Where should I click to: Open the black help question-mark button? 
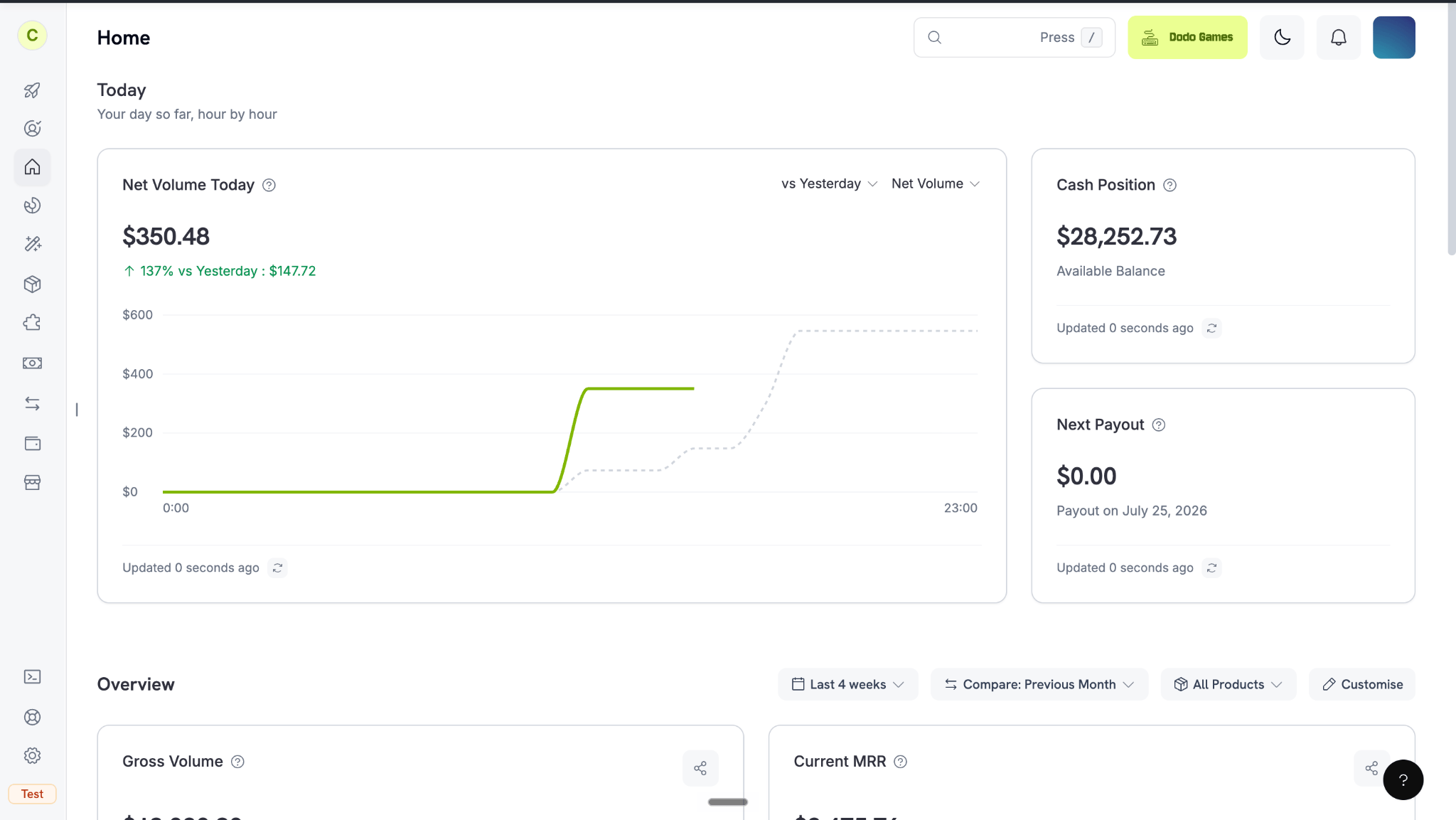tap(1403, 780)
